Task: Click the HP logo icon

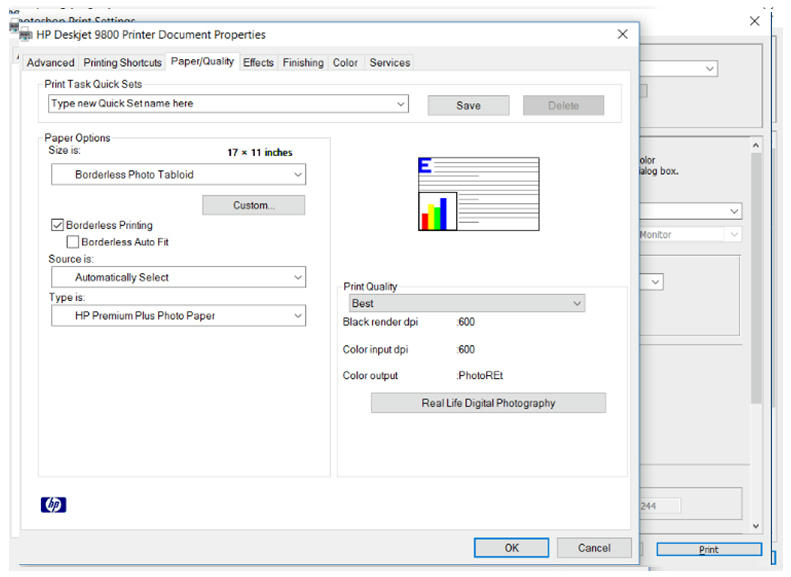Action: (53, 505)
